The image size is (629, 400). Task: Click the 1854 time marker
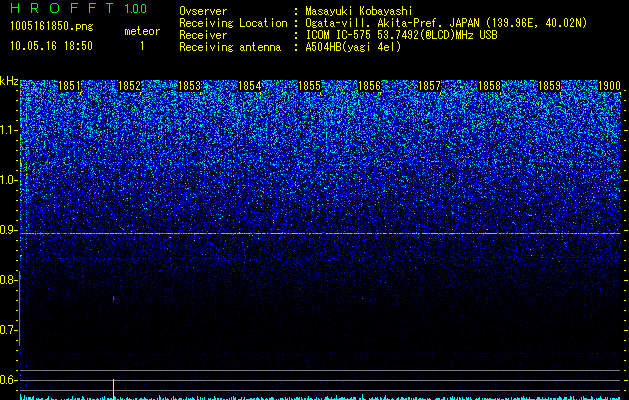(x=250, y=86)
